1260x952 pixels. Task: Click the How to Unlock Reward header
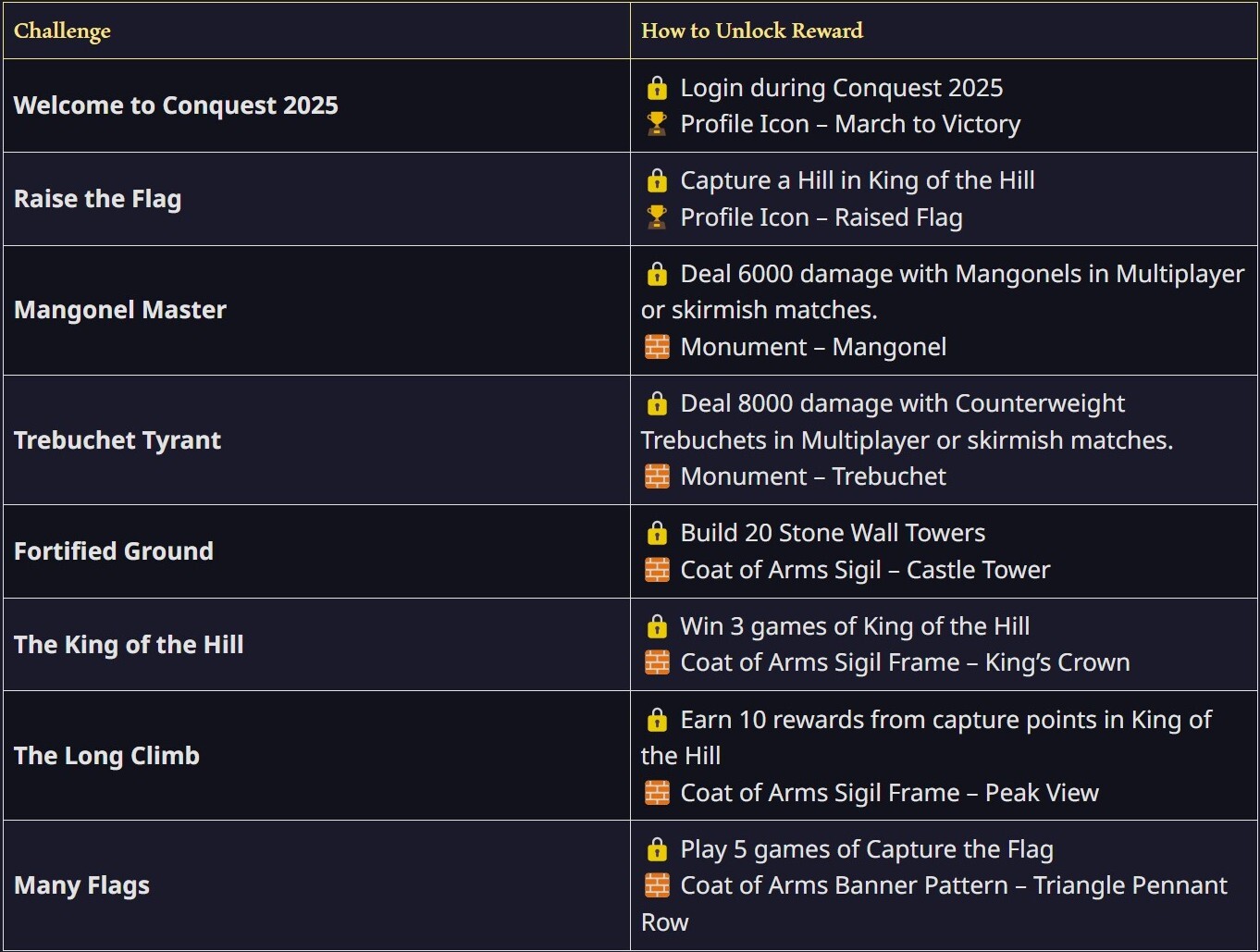point(751,31)
